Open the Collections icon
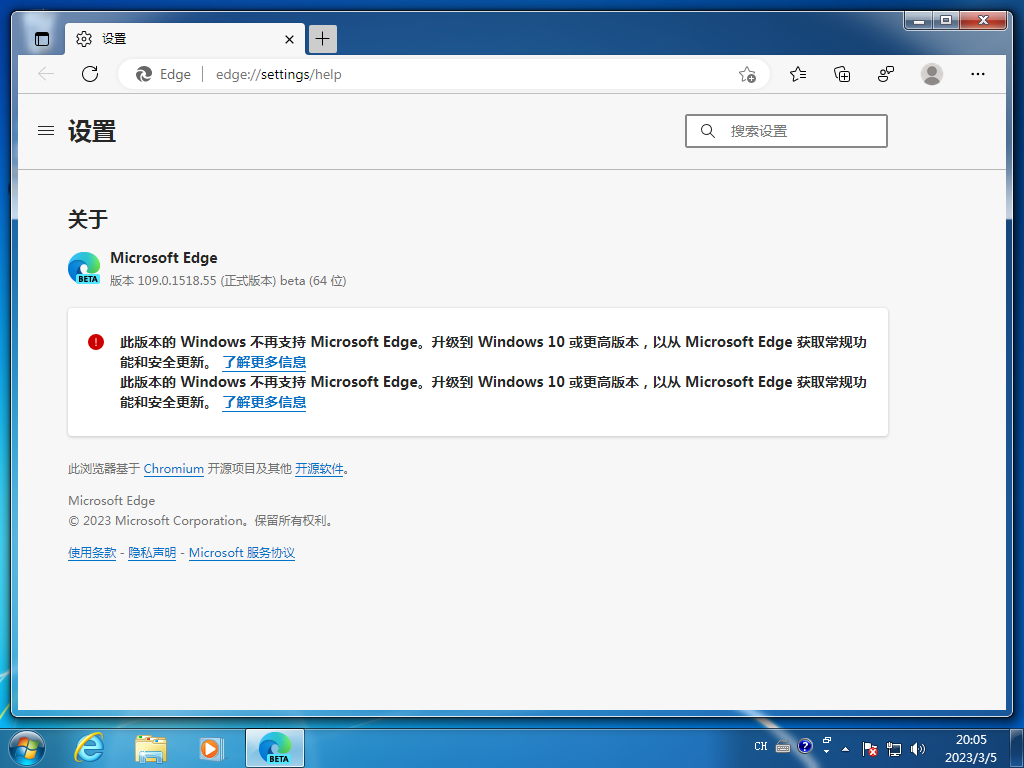 842,74
